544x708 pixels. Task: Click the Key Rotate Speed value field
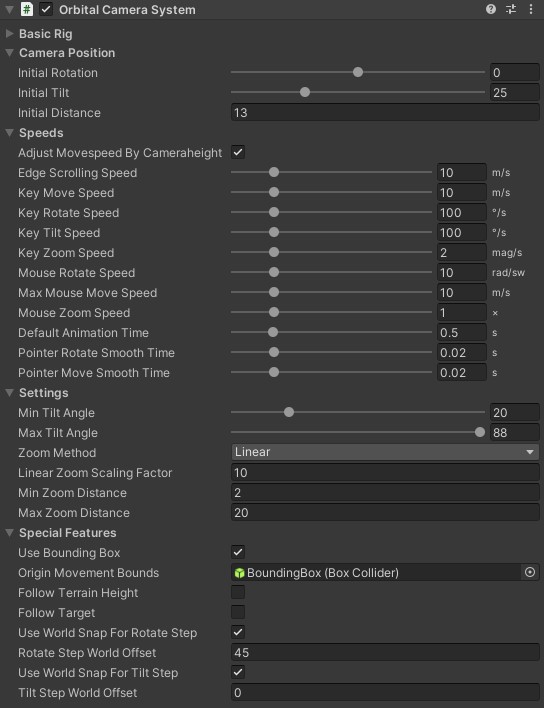pyautogui.click(x=461, y=212)
